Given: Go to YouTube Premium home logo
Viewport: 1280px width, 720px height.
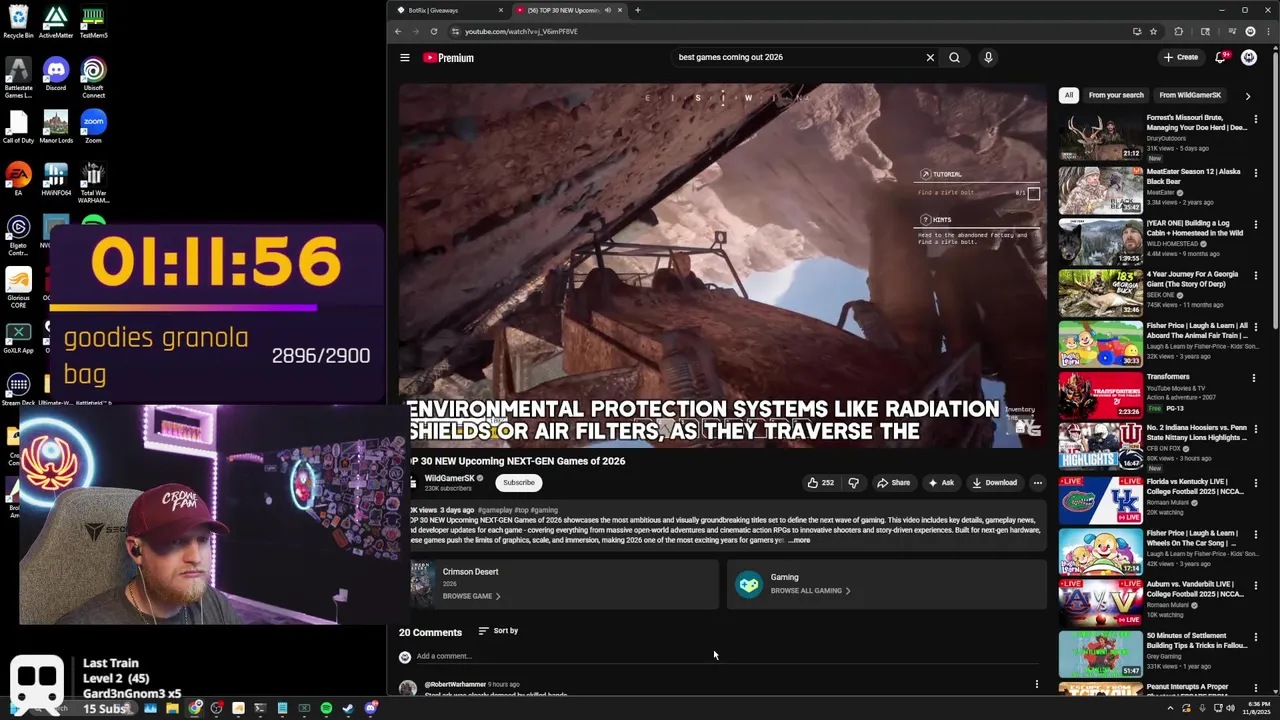Looking at the screenshot, I should [448, 58].
